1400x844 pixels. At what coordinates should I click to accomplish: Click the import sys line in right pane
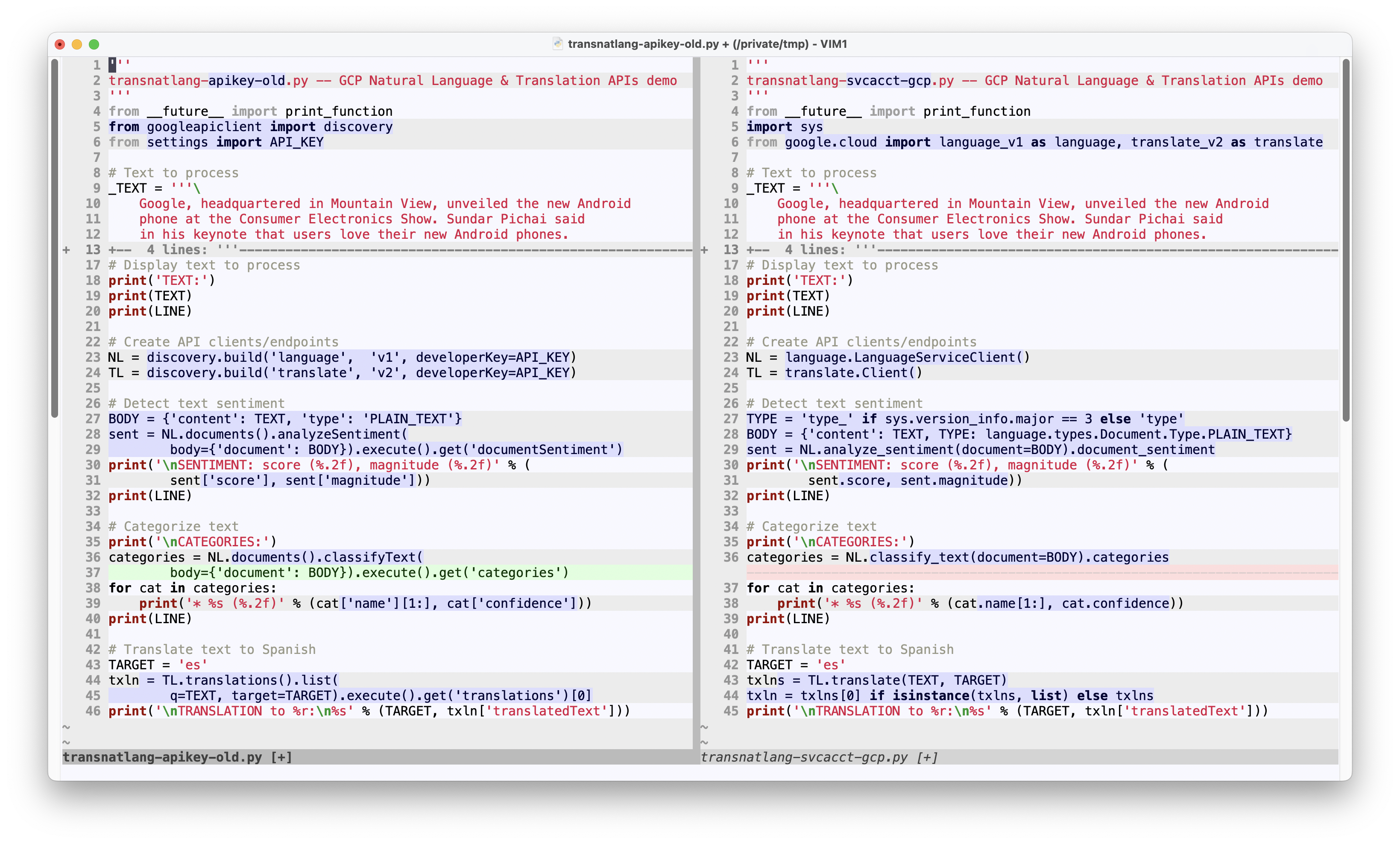point(784,127)
